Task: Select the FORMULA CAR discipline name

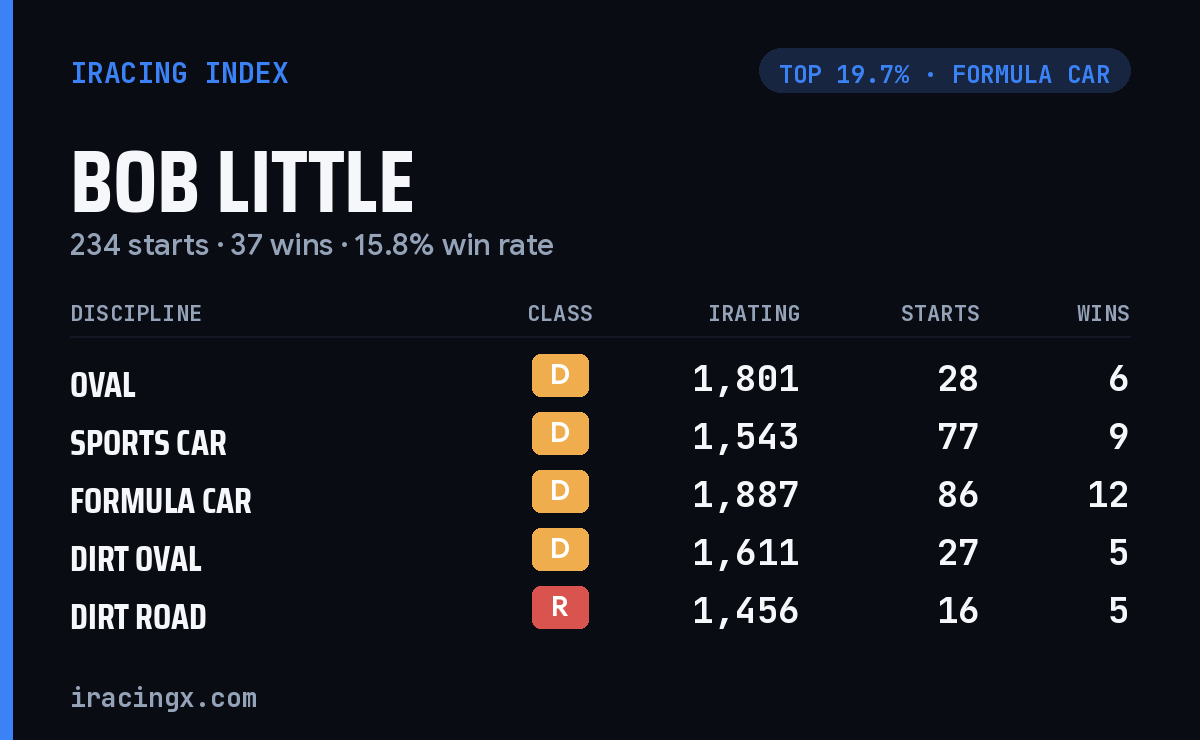Action: 161,500
